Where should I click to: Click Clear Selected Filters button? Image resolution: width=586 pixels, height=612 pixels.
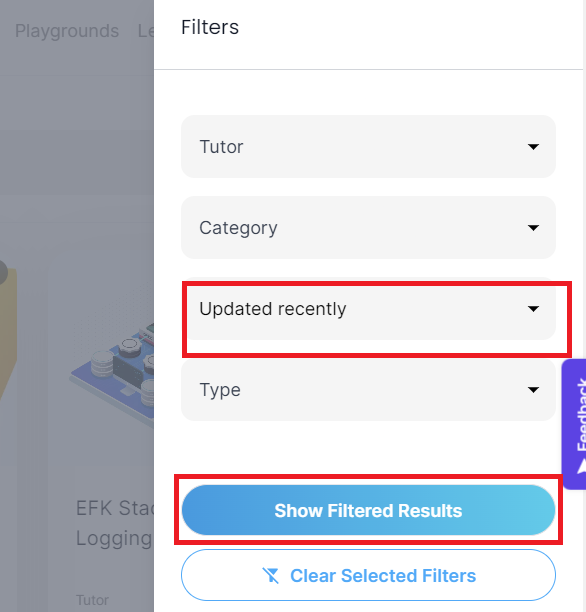pos(368,575)
